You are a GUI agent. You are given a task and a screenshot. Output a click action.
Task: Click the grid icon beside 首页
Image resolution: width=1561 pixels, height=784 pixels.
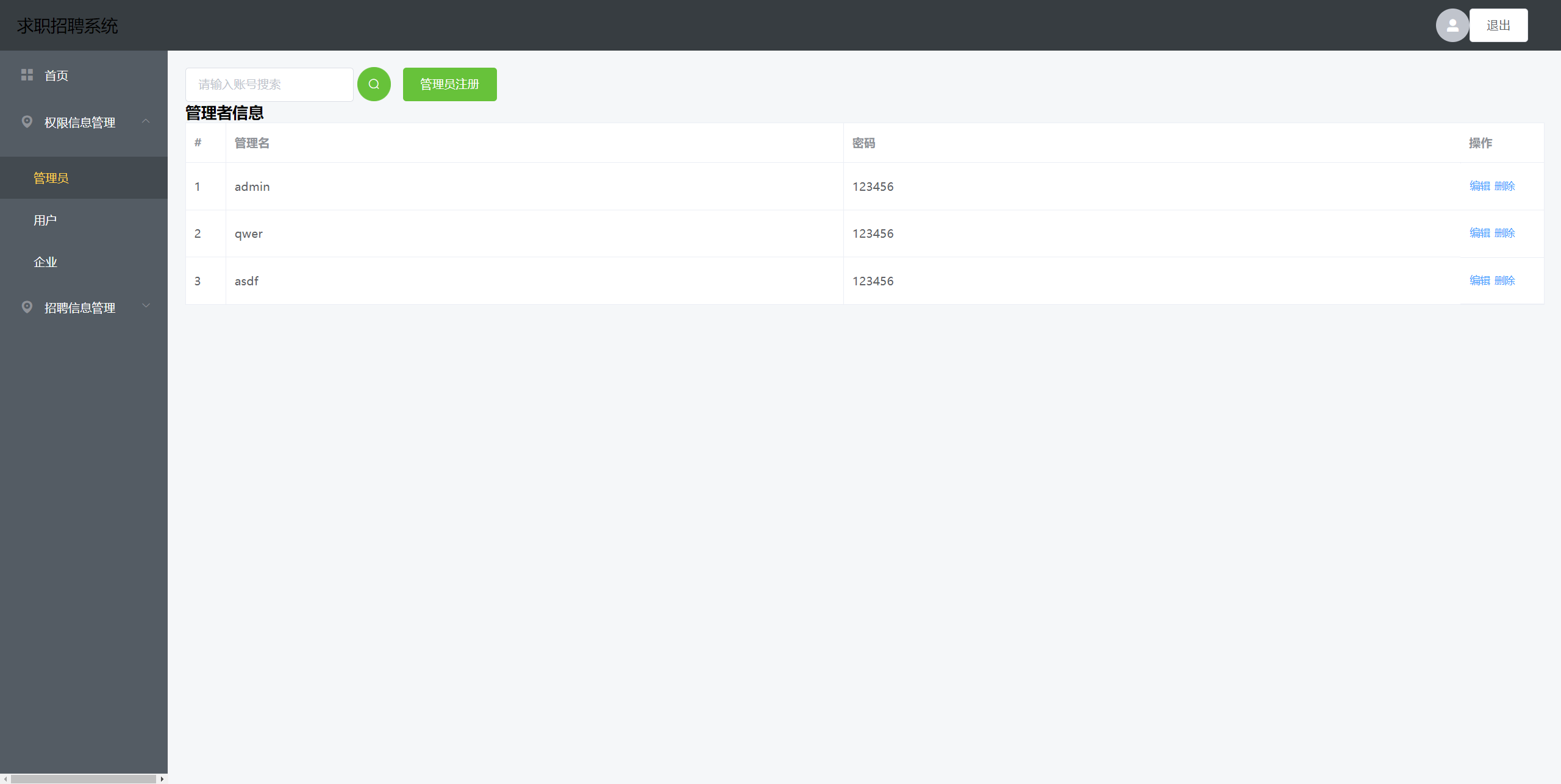point(27,75)
